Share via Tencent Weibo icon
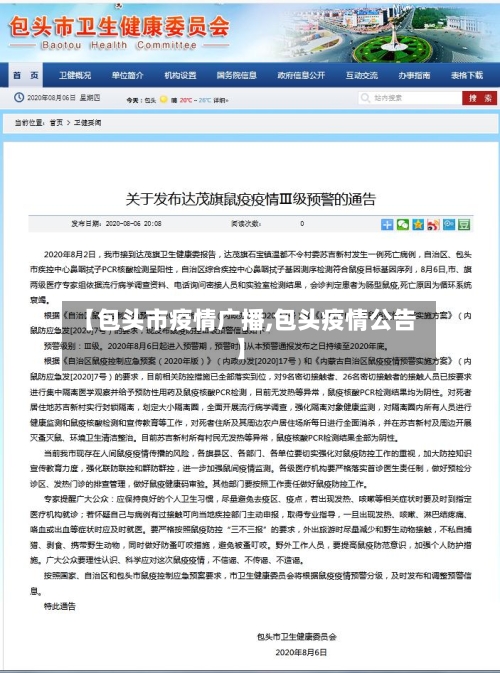The image size is (500, 673). coord(448,224)
